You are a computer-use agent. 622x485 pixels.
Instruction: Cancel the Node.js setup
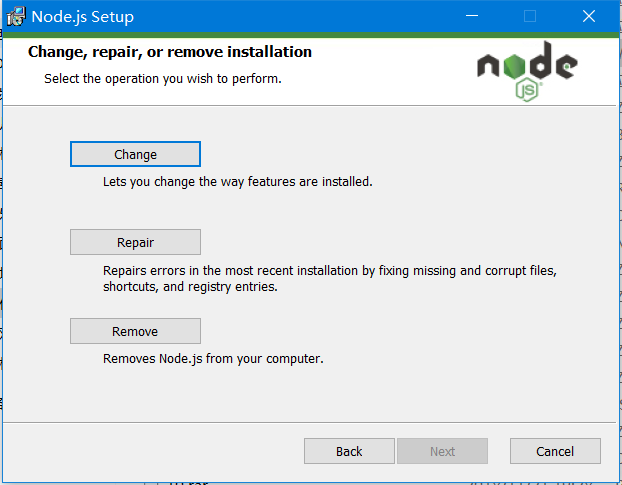[555, 451]
